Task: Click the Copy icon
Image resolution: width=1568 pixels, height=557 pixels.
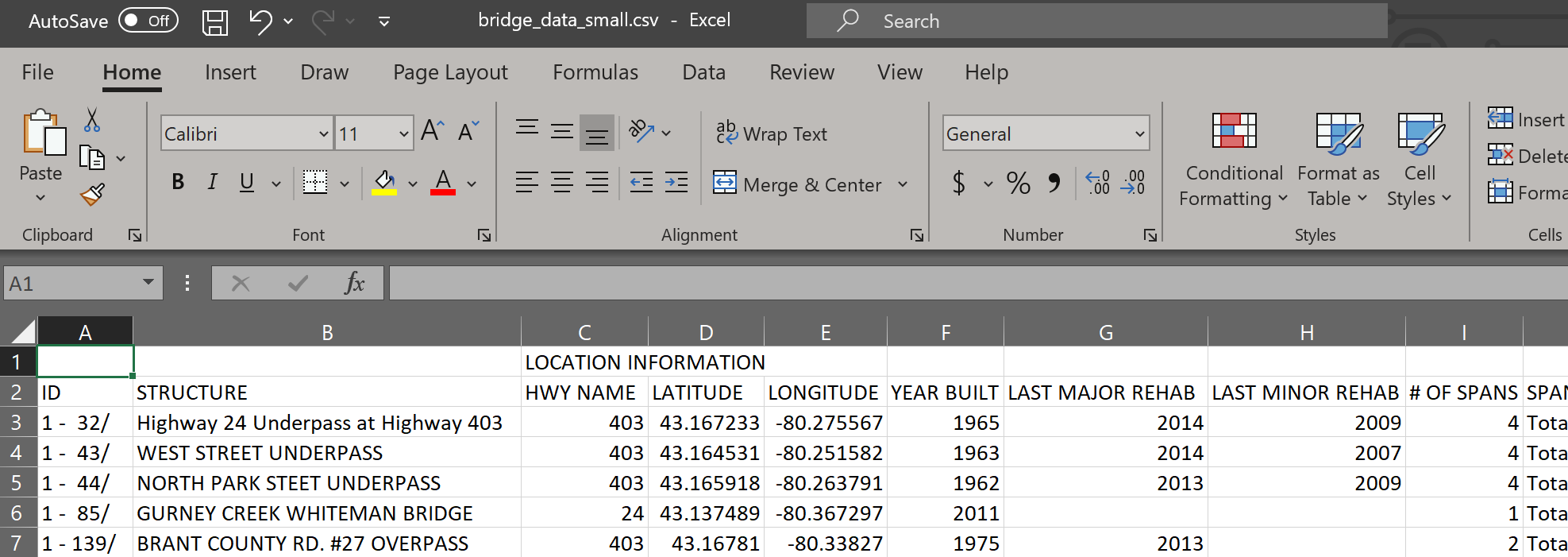Action: tap(92, 157)
